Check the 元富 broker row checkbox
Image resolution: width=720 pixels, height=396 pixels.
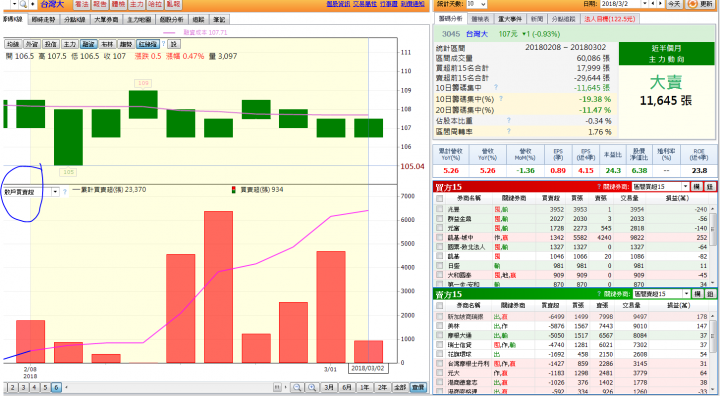point(440,228)
